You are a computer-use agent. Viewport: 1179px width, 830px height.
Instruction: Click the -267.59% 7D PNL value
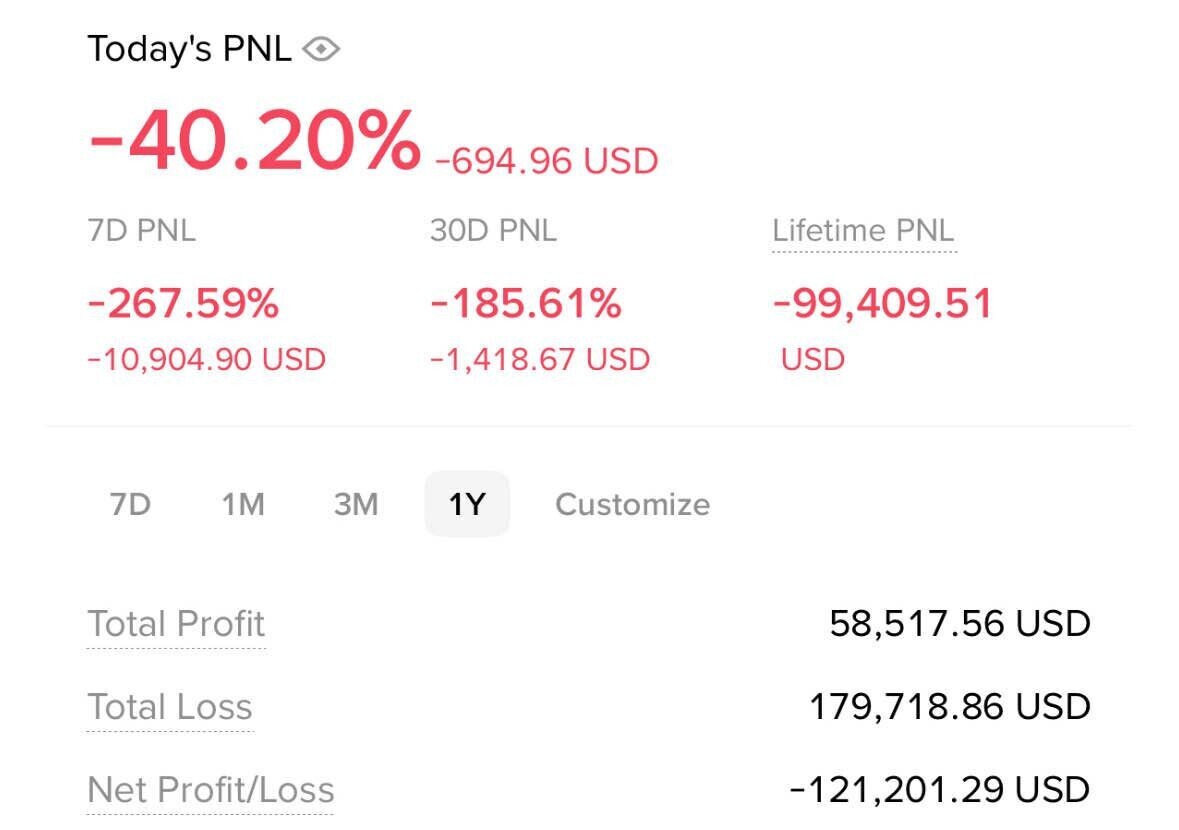183,303
